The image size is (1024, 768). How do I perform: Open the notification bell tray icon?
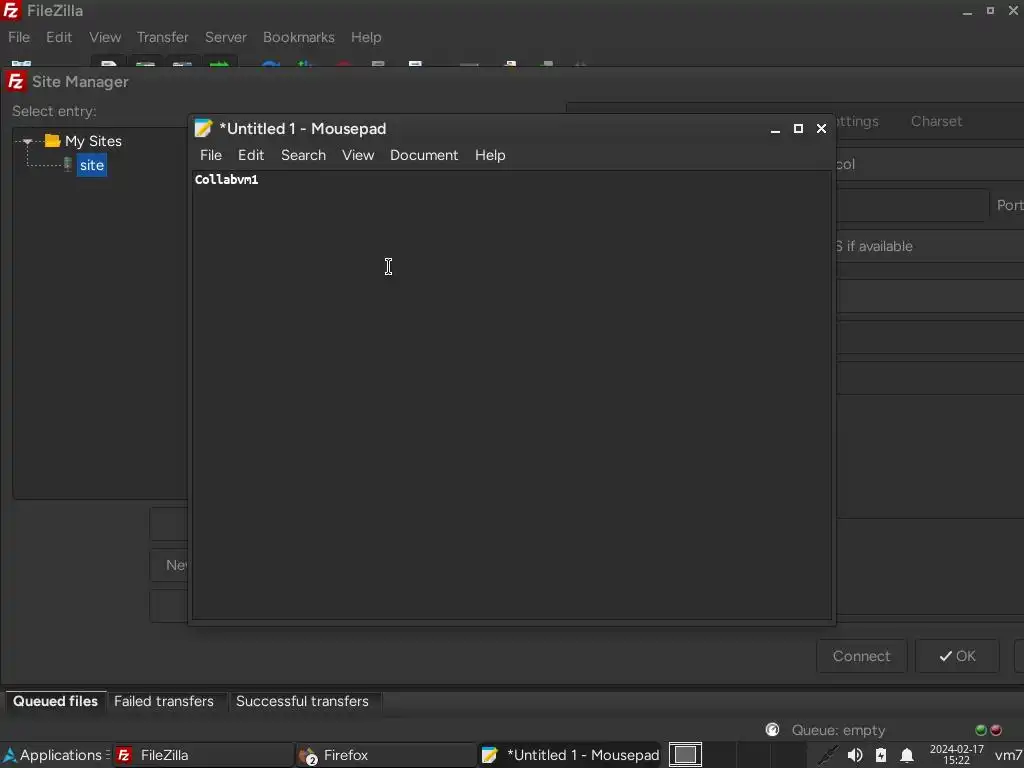pos(907,755)
